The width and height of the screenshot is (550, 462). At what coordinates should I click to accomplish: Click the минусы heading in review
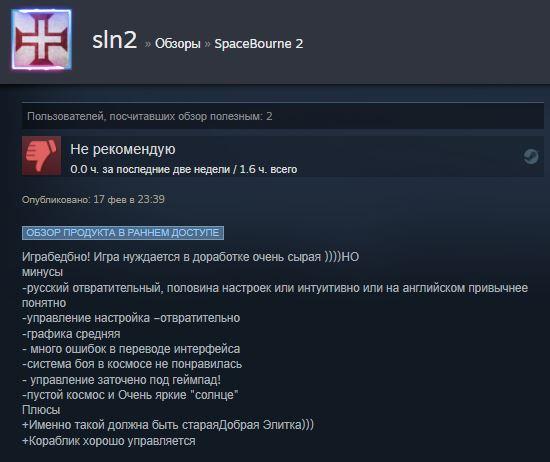(x=42, y=272)
